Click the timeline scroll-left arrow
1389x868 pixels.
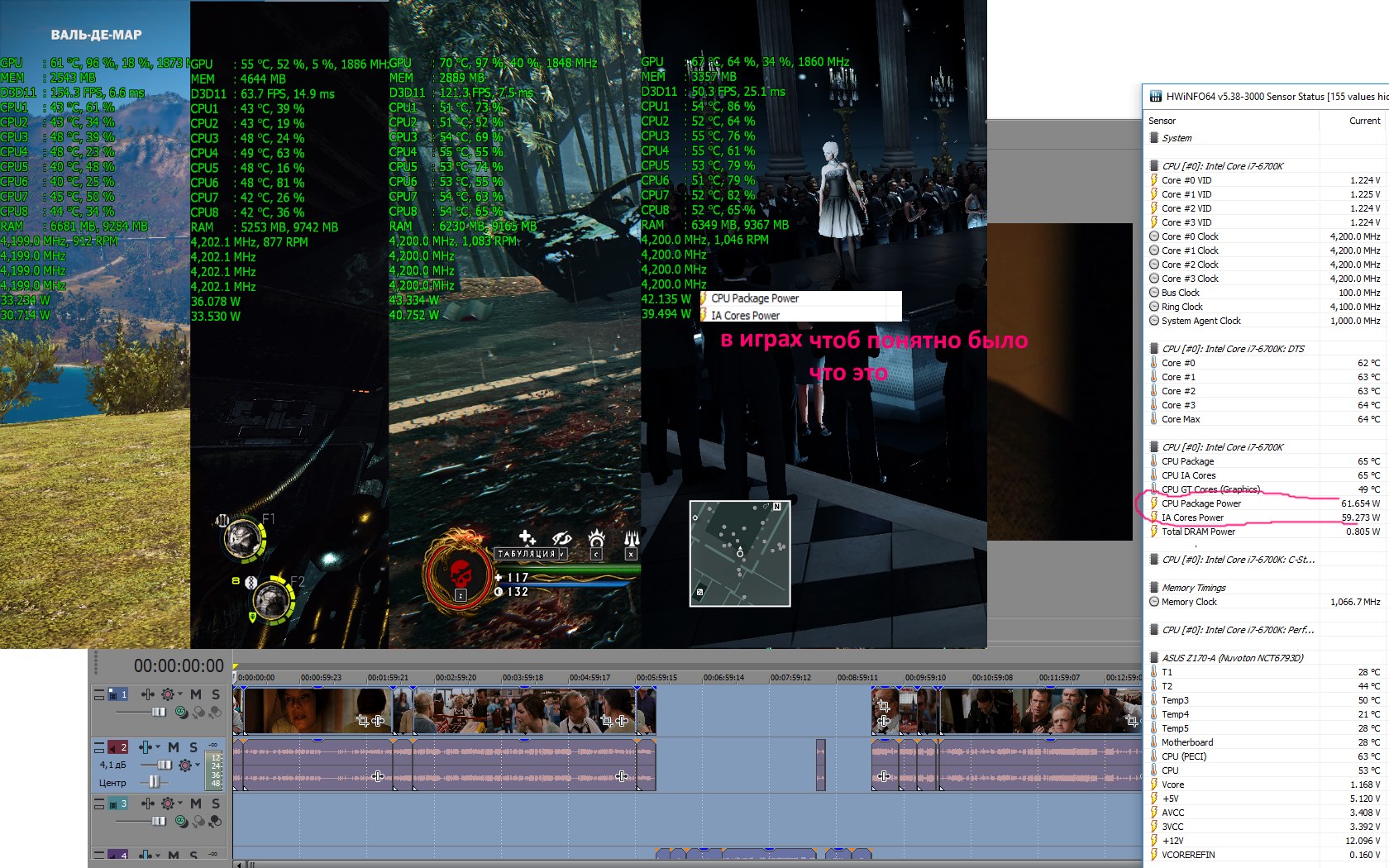point(240,865)
